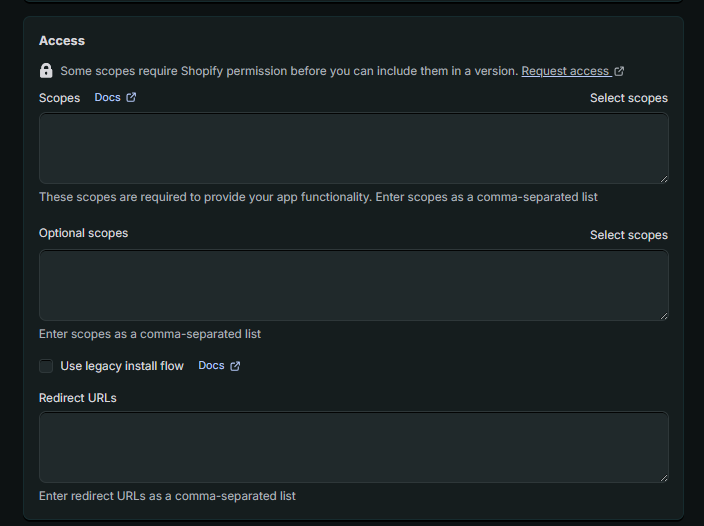Click the Redirect URLs field label
This screenshot has width=704, height=526.
(x=78, y=398)
